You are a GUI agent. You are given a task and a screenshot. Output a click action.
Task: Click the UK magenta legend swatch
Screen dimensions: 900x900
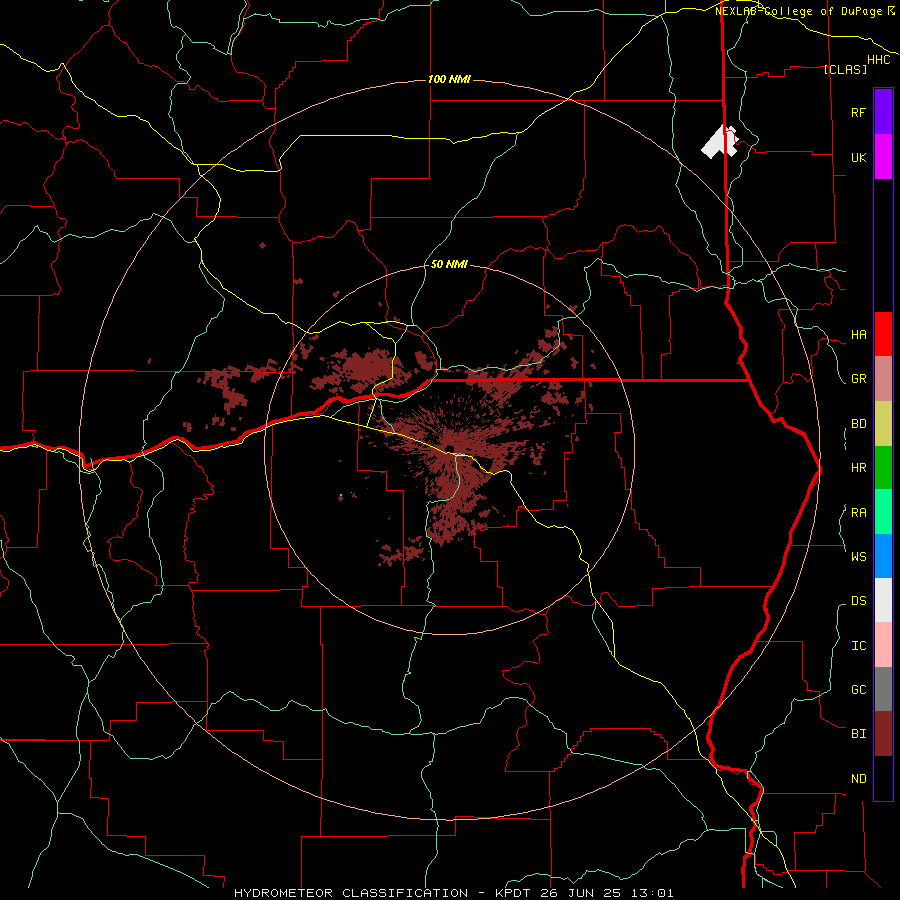coord(883,157)
